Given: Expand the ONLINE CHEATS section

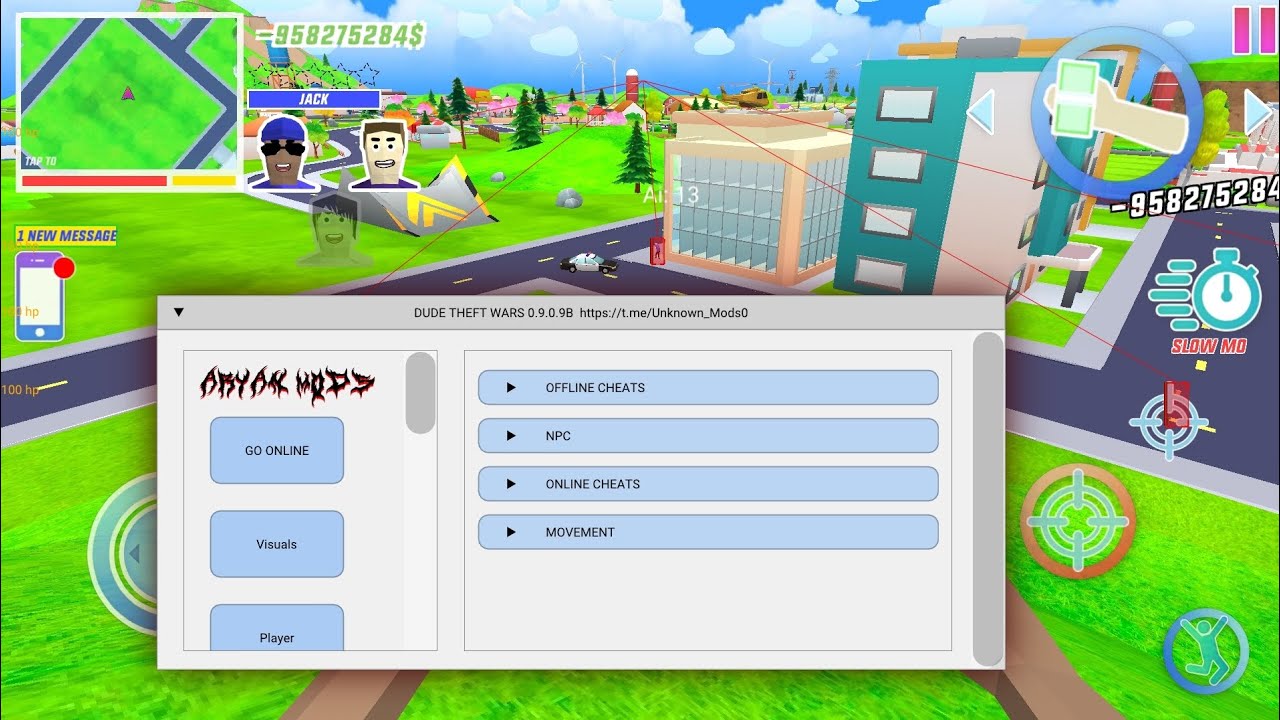Looking at the screenshot, I should [x=708, y=484].
